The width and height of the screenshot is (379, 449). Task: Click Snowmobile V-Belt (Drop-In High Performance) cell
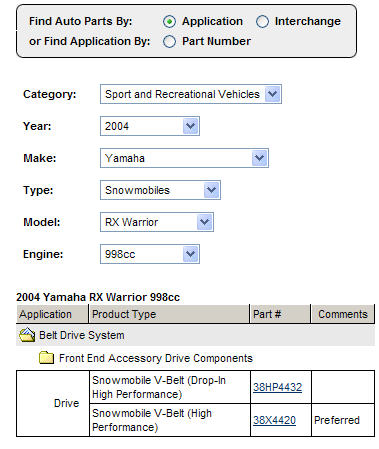(170, 387)
